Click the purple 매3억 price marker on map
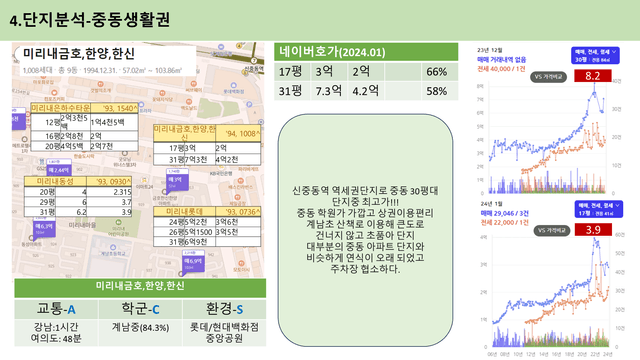Image resolution: width=640 pixels, height=360 pixels. tap(178, 180)
